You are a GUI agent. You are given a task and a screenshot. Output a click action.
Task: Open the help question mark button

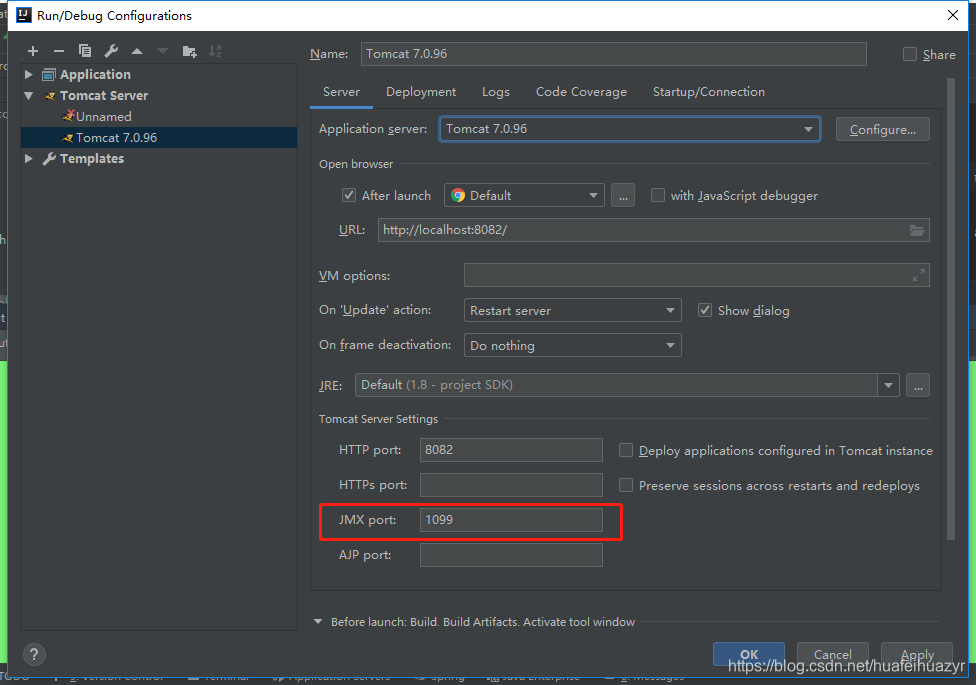[x=34, y=654]
